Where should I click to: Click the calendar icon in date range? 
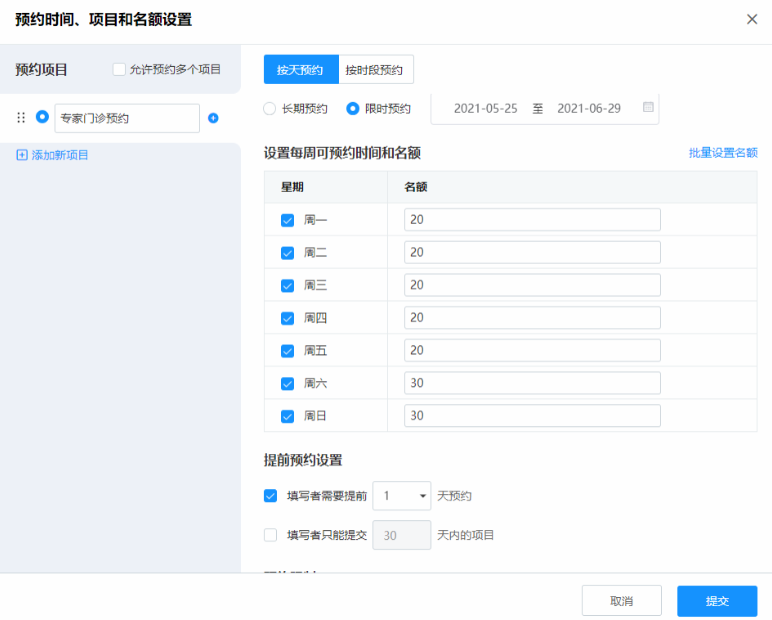click(x=648, y=107)
